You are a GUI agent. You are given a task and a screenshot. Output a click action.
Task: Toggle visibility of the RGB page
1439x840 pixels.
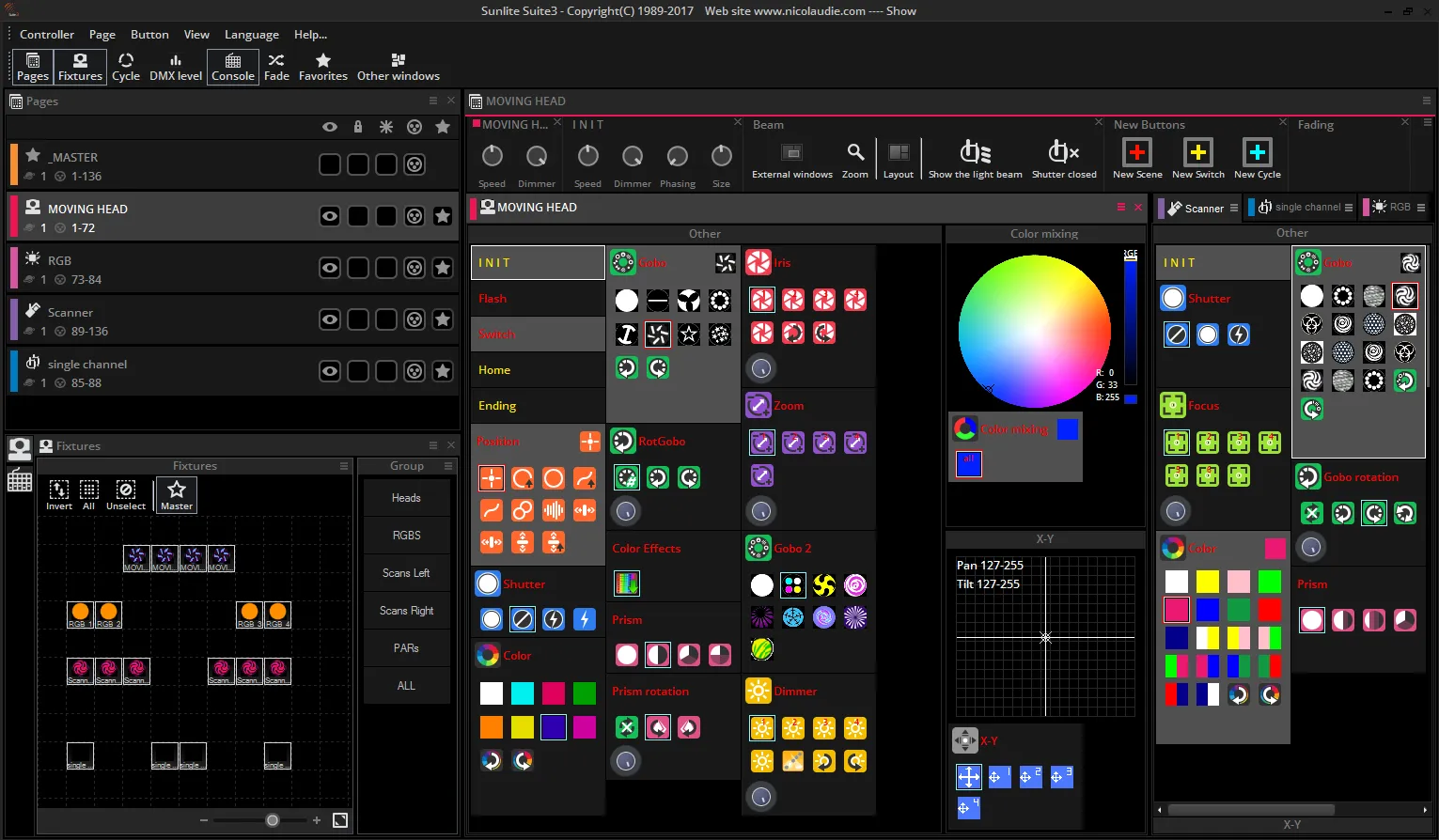(x=329, y=267)
